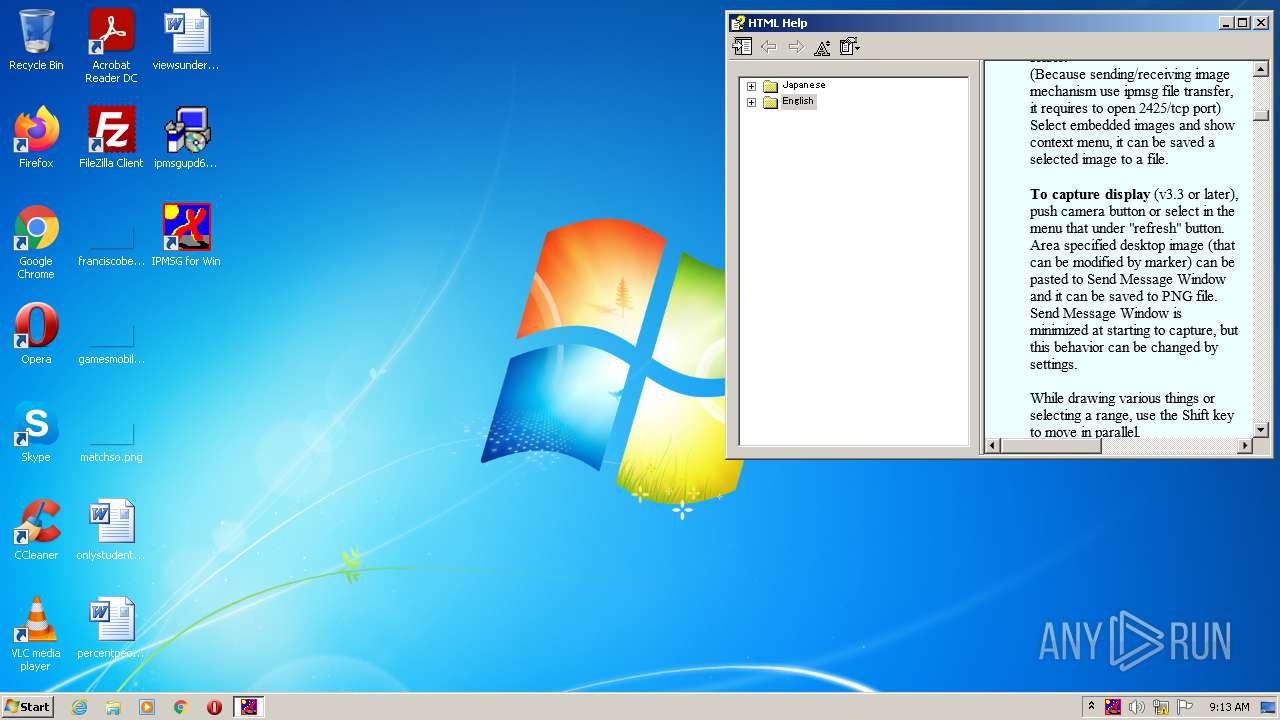Open Chrome from the taskbar
The width and height of the screenshot is (1280, 720).
pos(181,707)
